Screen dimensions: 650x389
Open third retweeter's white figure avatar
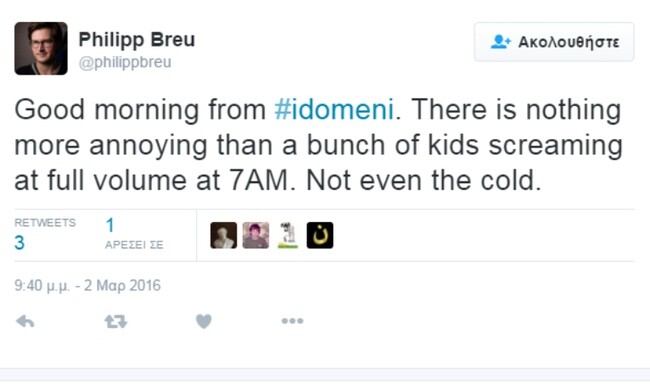pos(288,235)
